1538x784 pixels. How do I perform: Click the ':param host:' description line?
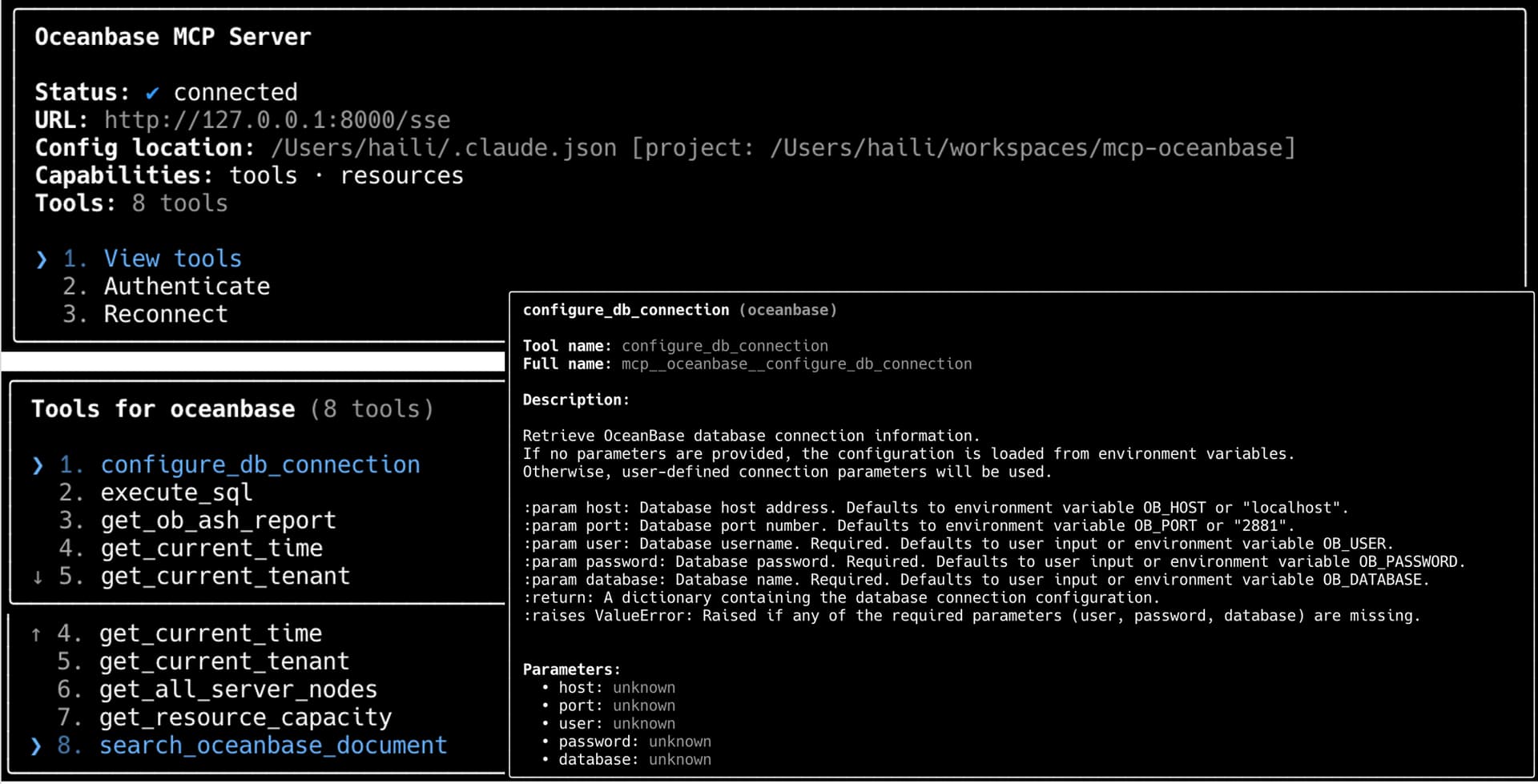(936, 508)
